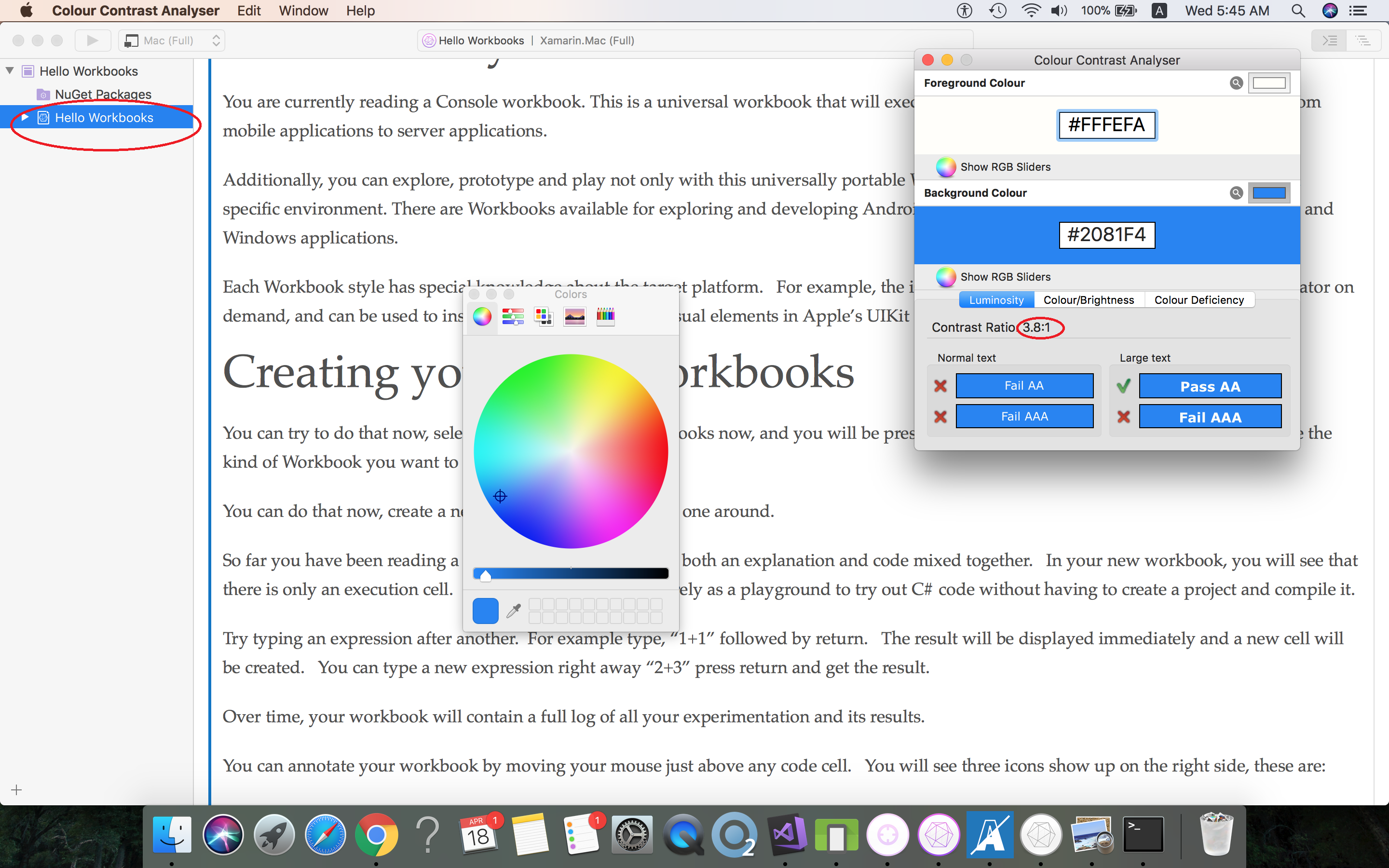Open the Mac (Full) agent dropdown
Screen dimensions: 1389x868
tap(171, 40)
